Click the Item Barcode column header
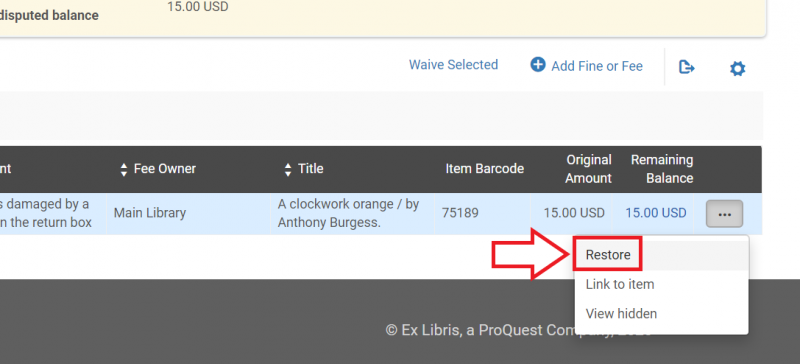 click(x=484, y=169)
